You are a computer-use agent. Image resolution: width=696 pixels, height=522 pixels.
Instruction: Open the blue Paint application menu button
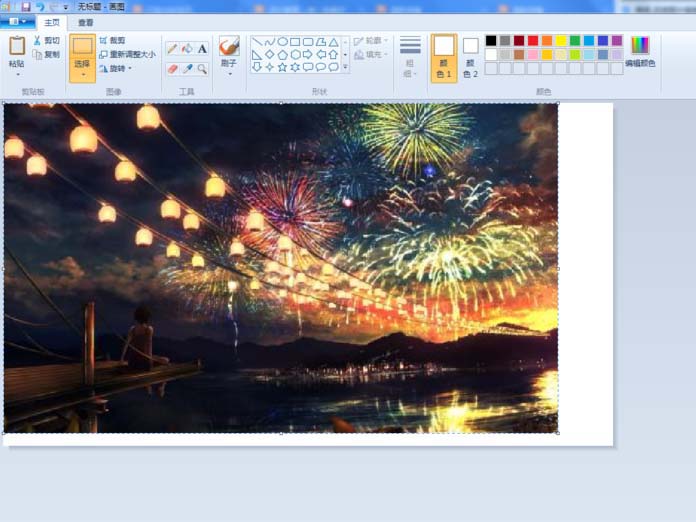(x=17, y=21)
